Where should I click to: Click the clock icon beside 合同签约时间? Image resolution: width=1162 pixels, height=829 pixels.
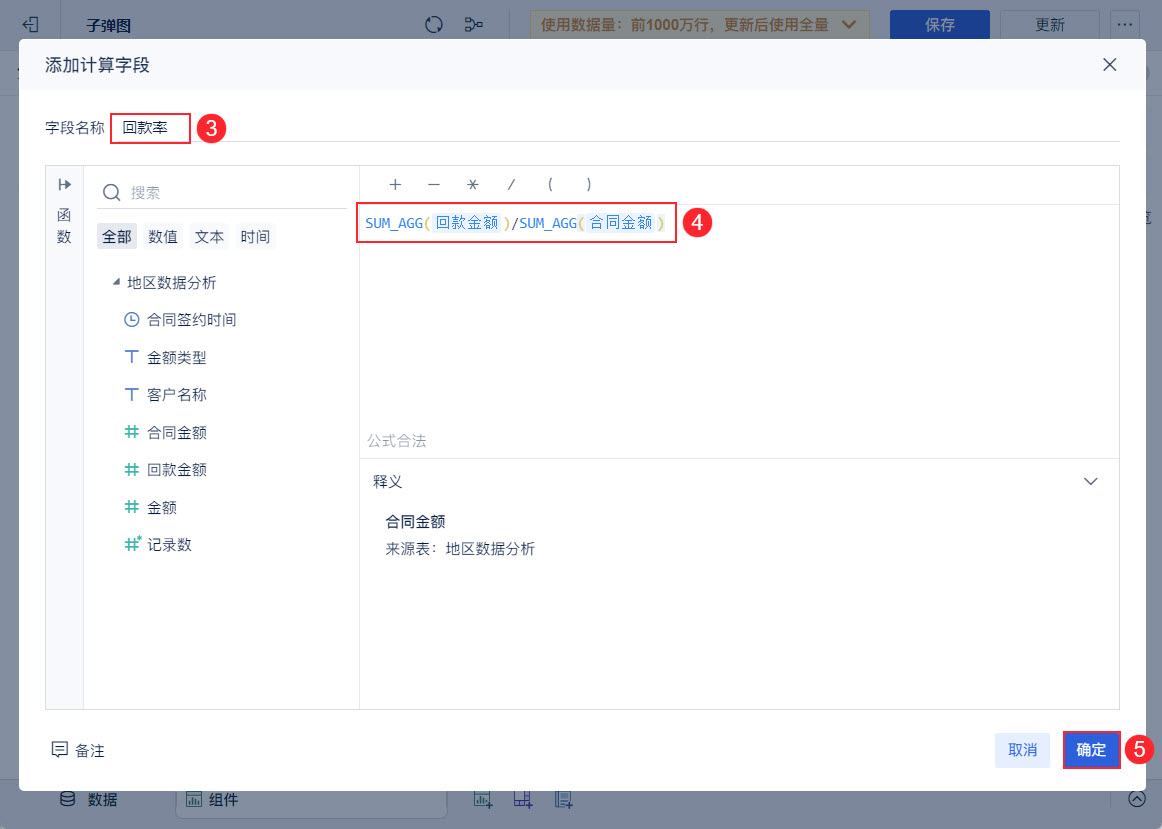pos(131,320)
